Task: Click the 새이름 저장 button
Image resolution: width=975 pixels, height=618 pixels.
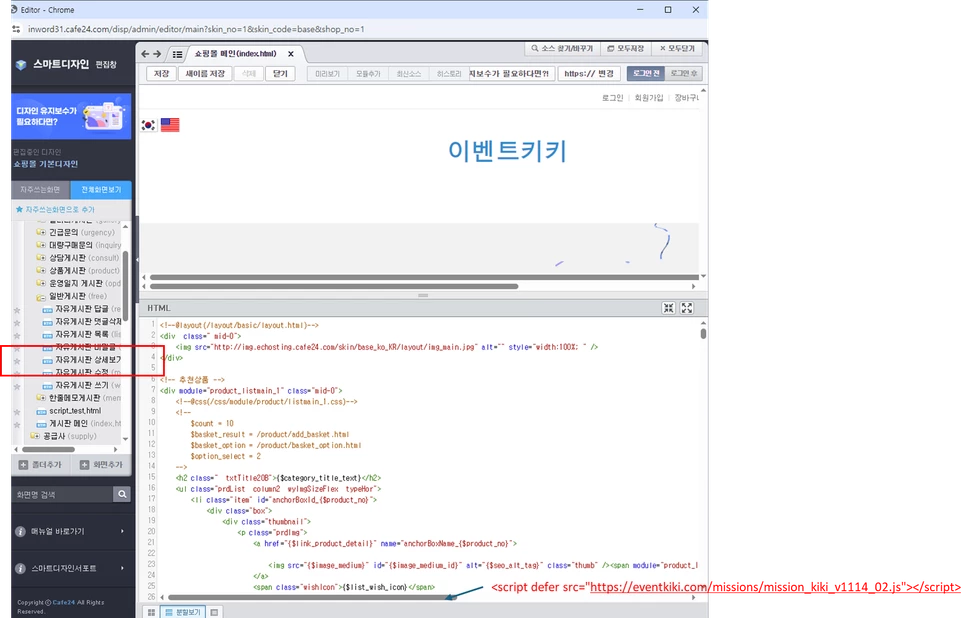Action: point(205,73)
